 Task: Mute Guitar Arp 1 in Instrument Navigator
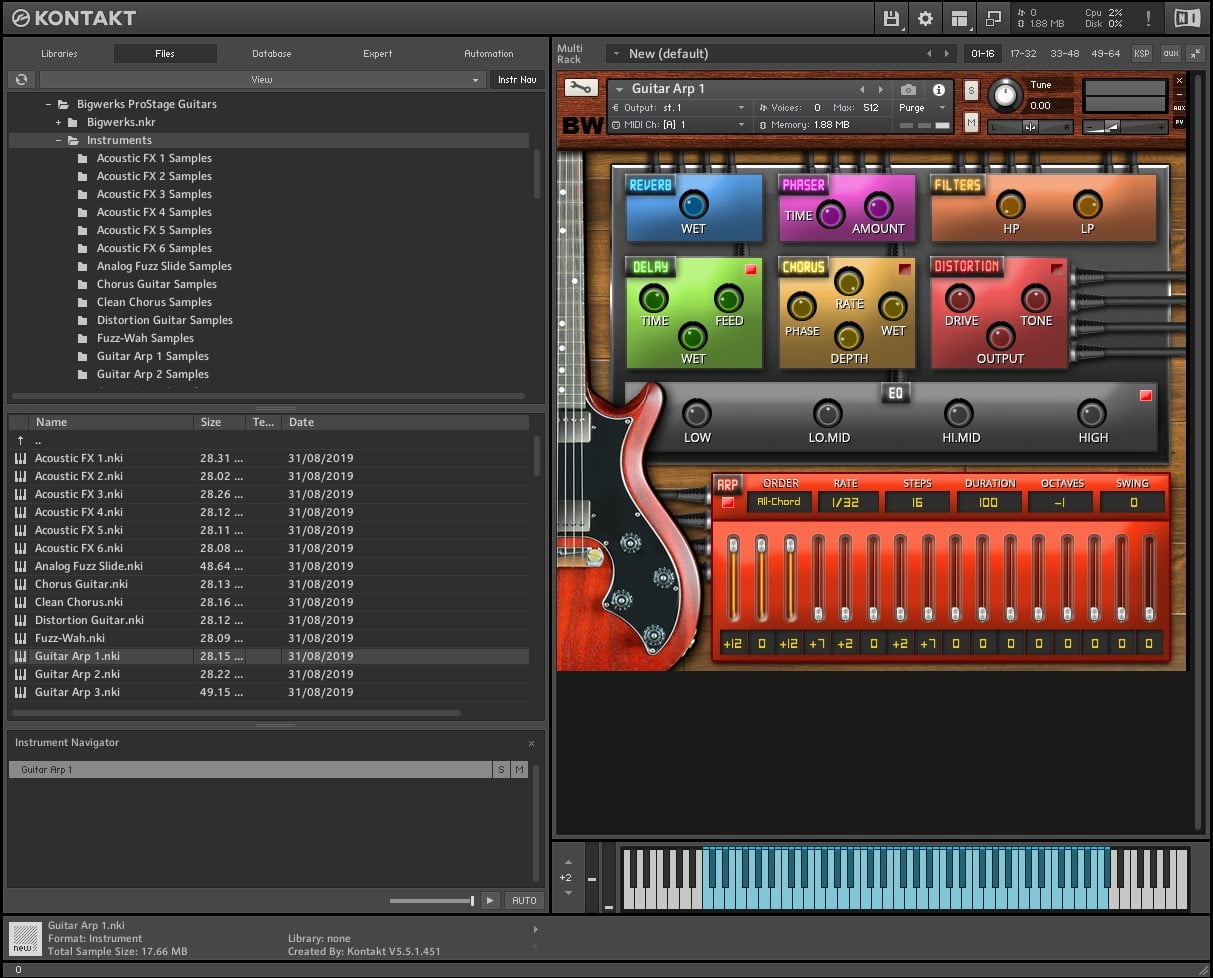click(x=519, y=770)
